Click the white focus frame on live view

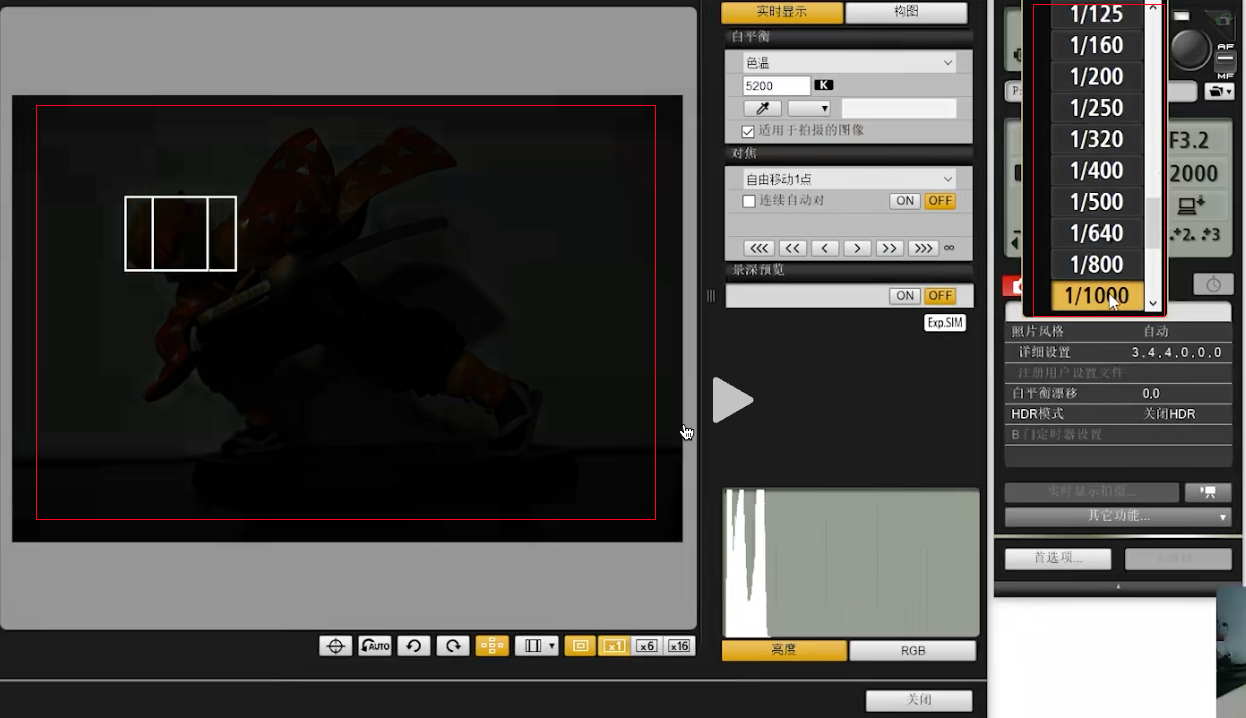click(x=181, y=233)
